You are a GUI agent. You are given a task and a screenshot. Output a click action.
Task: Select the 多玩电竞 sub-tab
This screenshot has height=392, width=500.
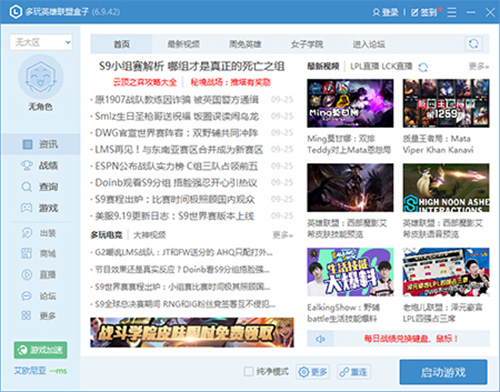[x=106, y=235]
